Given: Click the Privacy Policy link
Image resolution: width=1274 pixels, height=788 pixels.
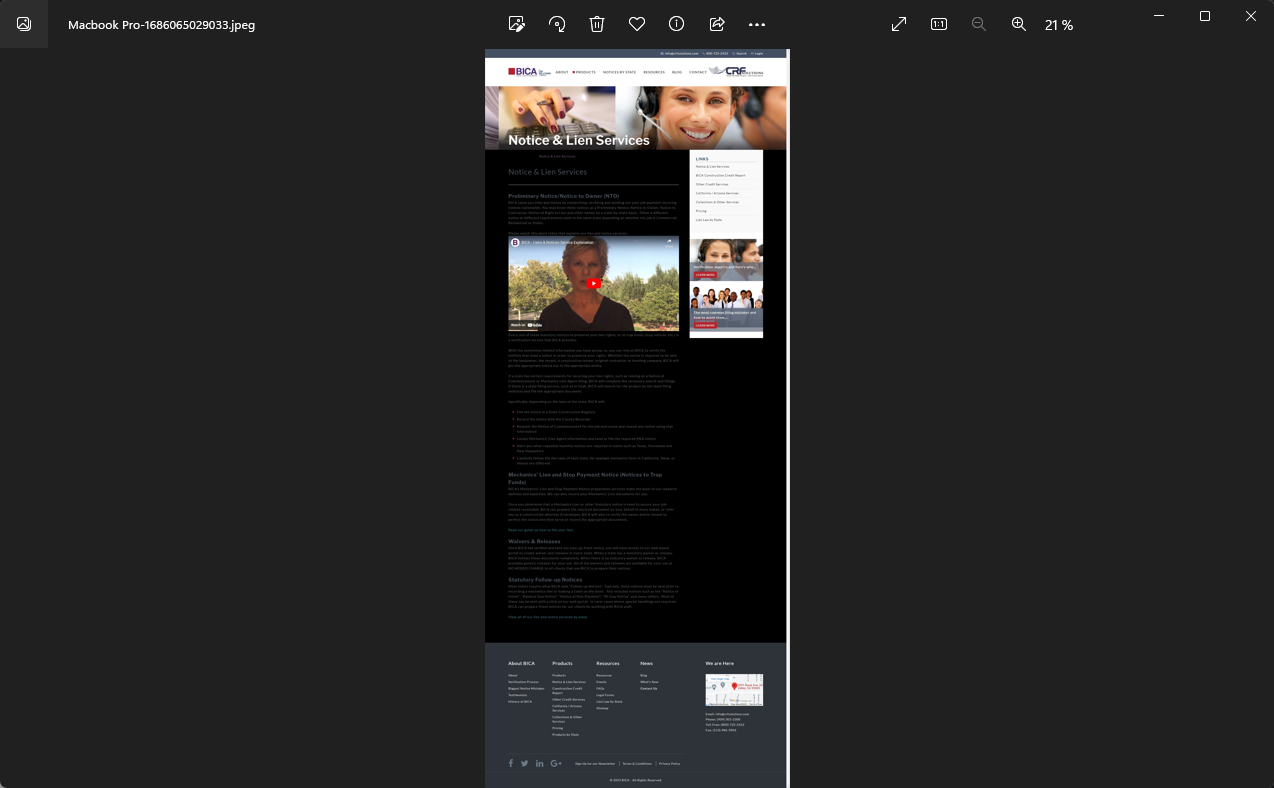Looking at the screenshot, I should click(669, 763).
